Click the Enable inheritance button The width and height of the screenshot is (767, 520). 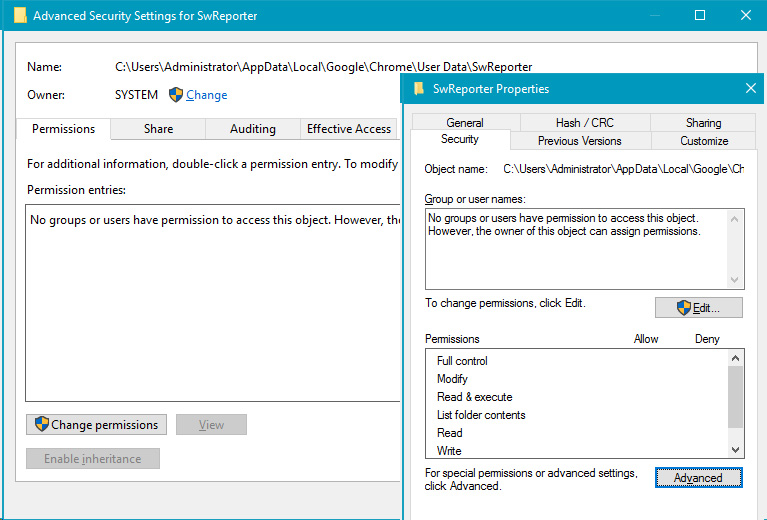93,458
